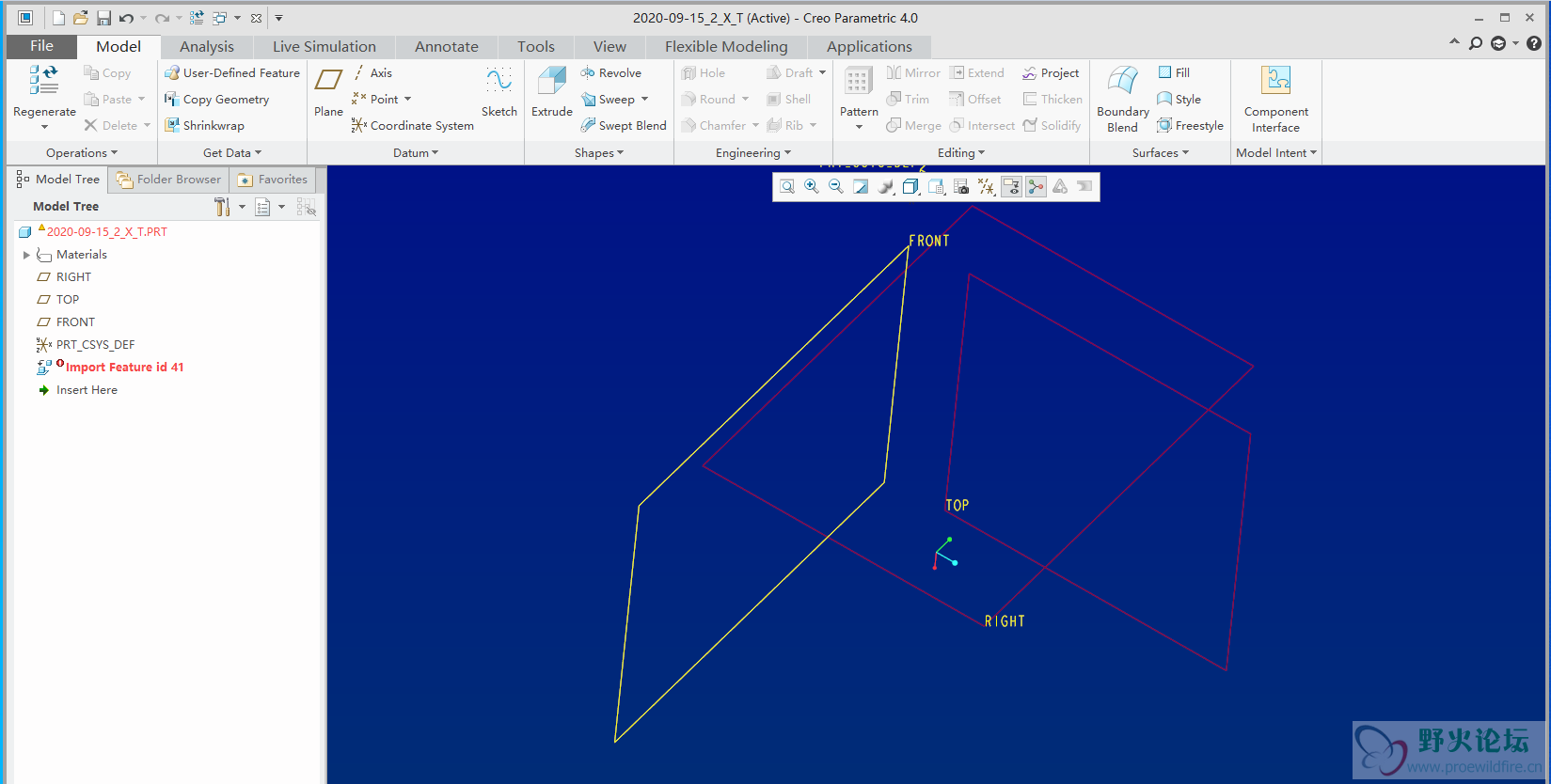The height and width of the screenshot is (784, 1551).
Task: Expand the Engineering group dropdown
Action: click(x=752, y=153)
